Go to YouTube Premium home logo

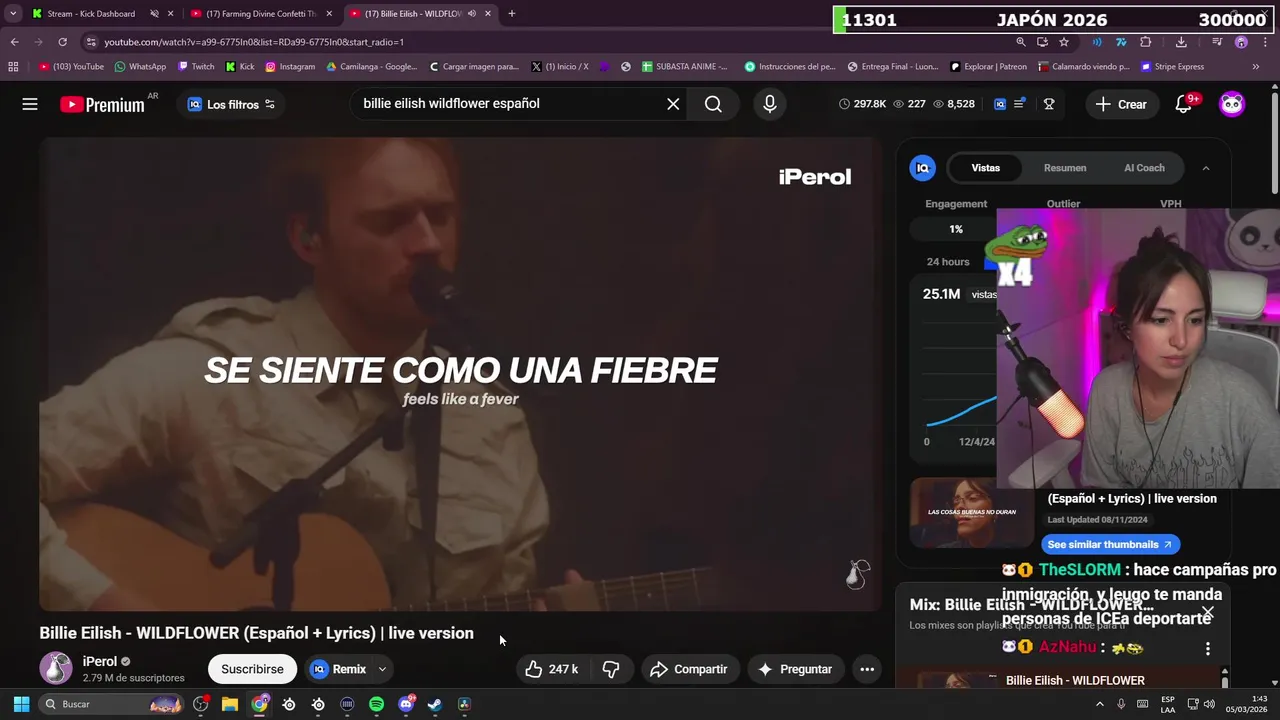[103, 104]
